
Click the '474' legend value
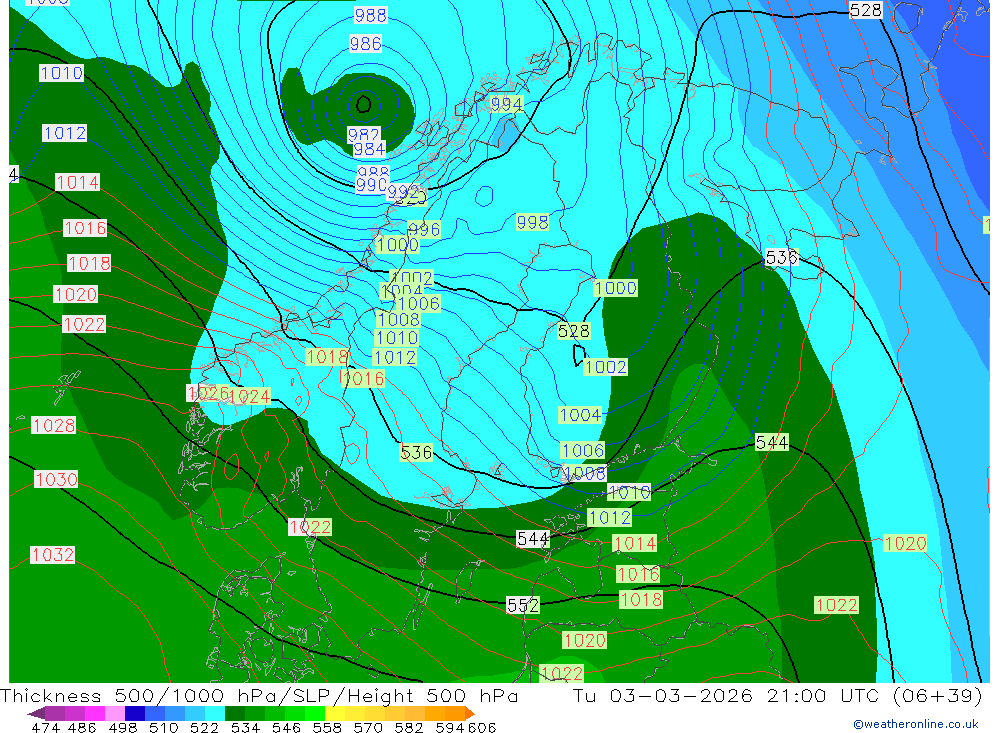pyautogui.click(x=45, y=727)
